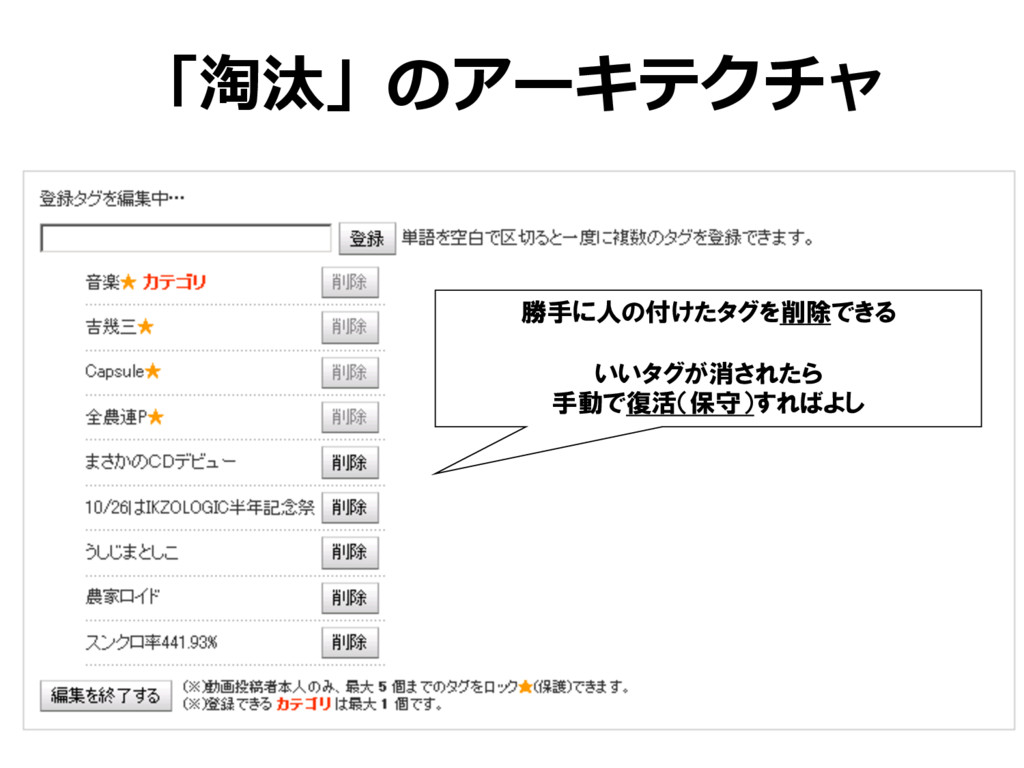Image resolution: width=1024 pixels, height=768 pixels.
Task: Click the red カテゴリ label beside 音楽
Action: pyautogui.click(x=174, y=282)
